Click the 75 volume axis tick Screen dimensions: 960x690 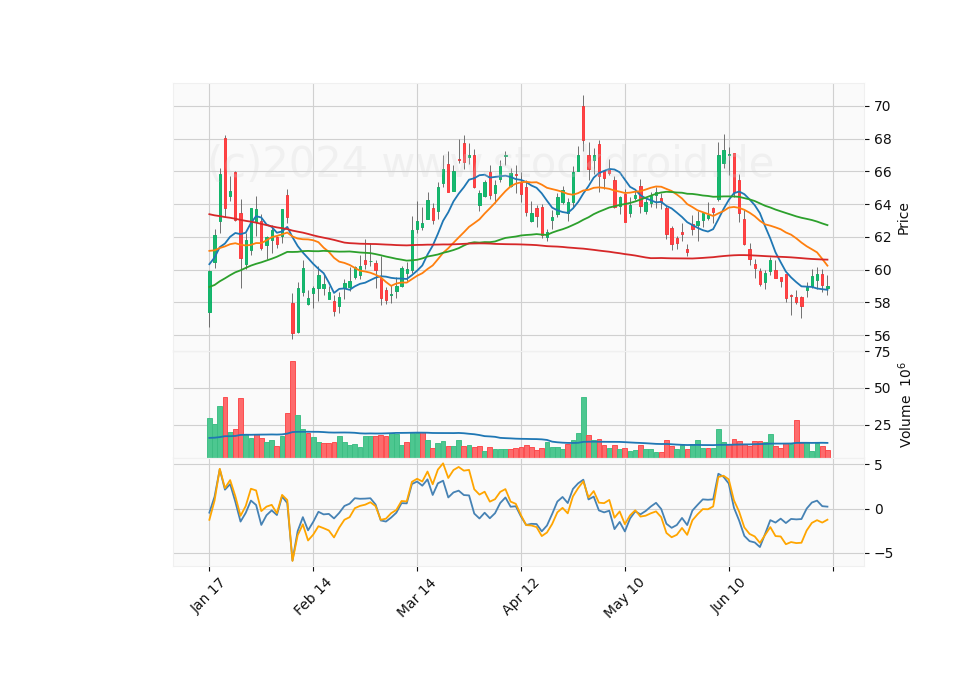(x=882, y=352)
